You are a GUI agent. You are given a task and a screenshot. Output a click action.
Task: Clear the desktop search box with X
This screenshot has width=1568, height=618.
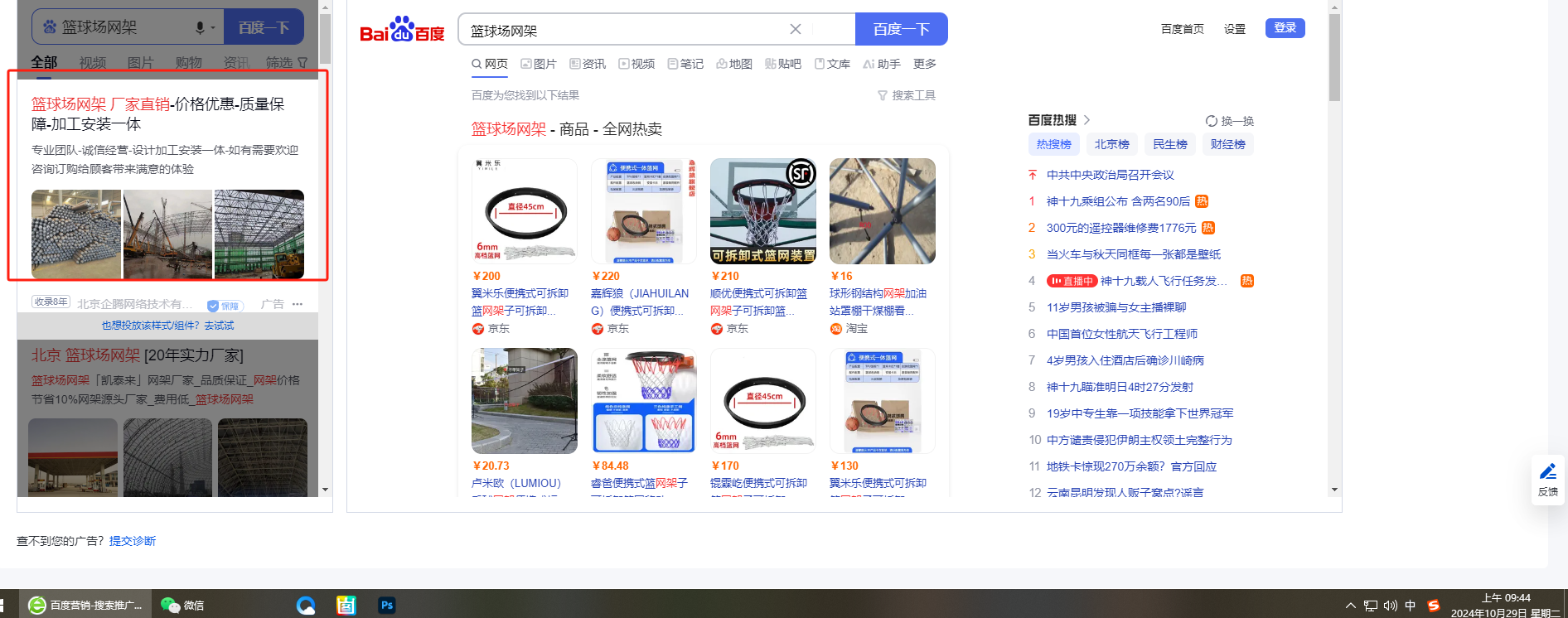tap(796, 29)
